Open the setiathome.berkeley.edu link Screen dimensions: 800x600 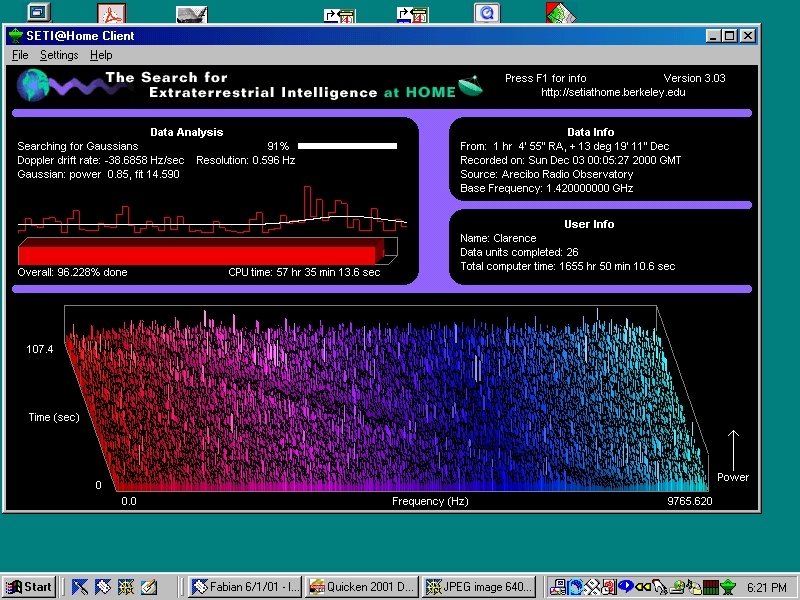coord(613,92)
